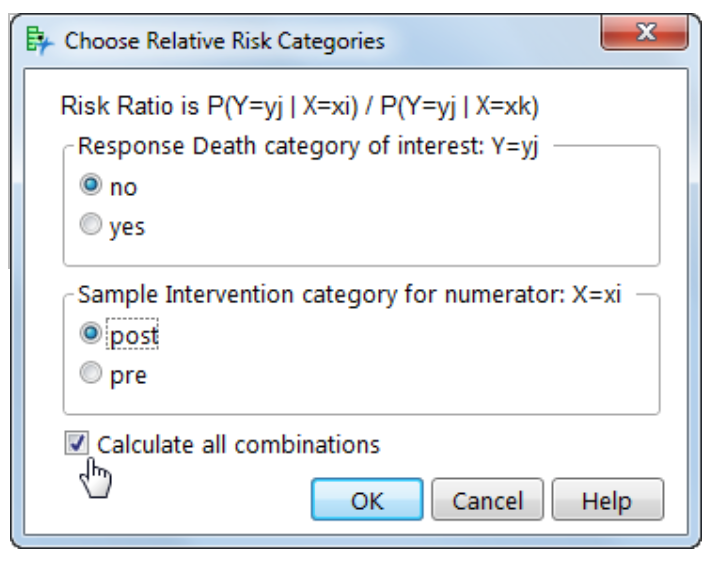Viewport: 722px width, 562px height.
Task: Click the "Sample Intervention category for numerator" heading
Action: coord(349,295)
